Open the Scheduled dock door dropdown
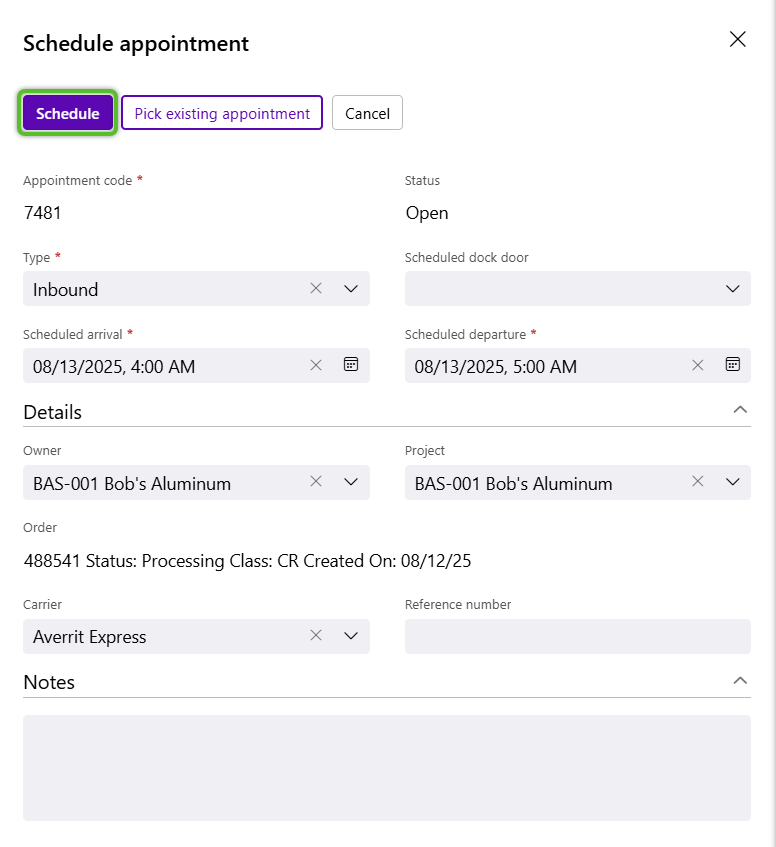776x847 pixels. pyautogui.click(x=578, y=288)
